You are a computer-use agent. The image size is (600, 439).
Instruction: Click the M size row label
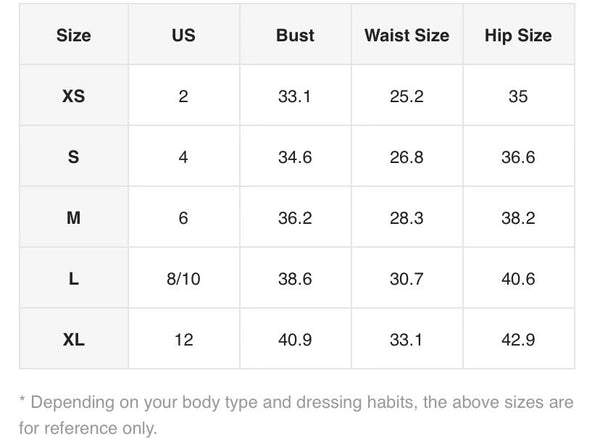tap(73, 218)
